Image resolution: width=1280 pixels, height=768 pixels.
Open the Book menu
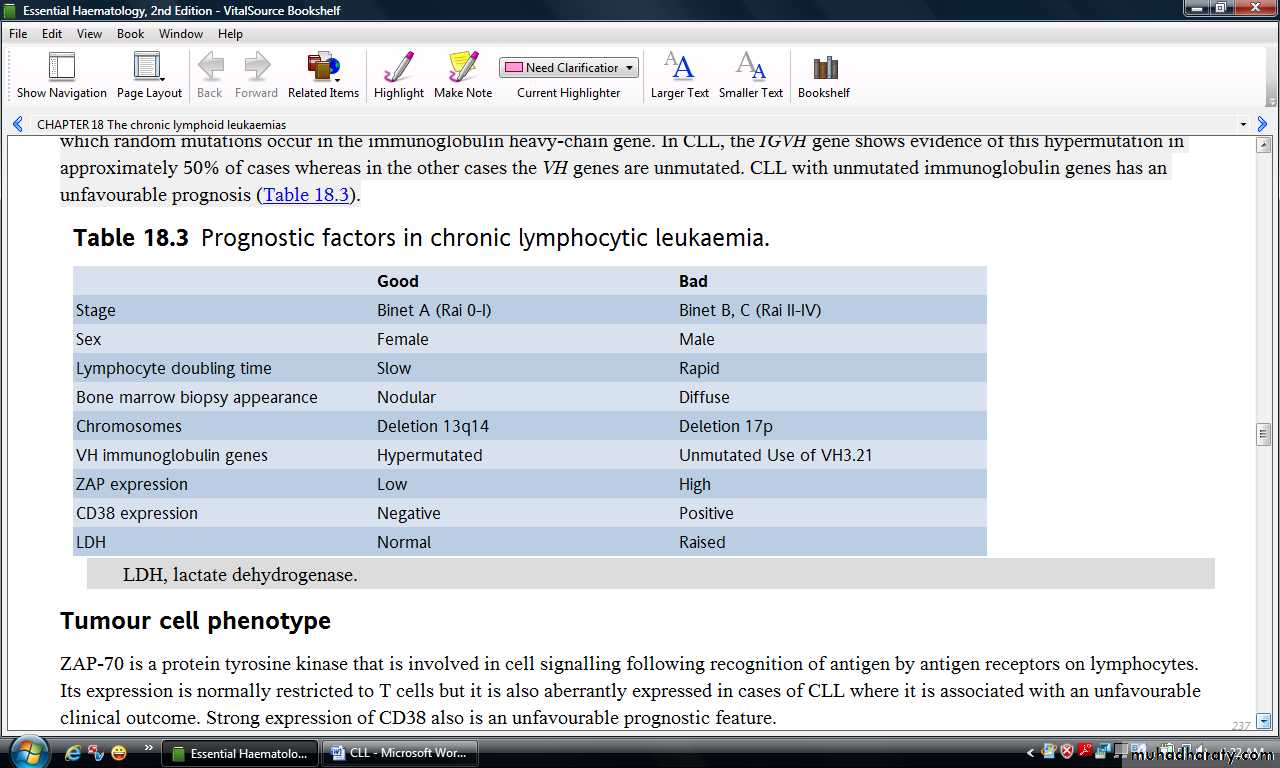[x=130, y=33]
